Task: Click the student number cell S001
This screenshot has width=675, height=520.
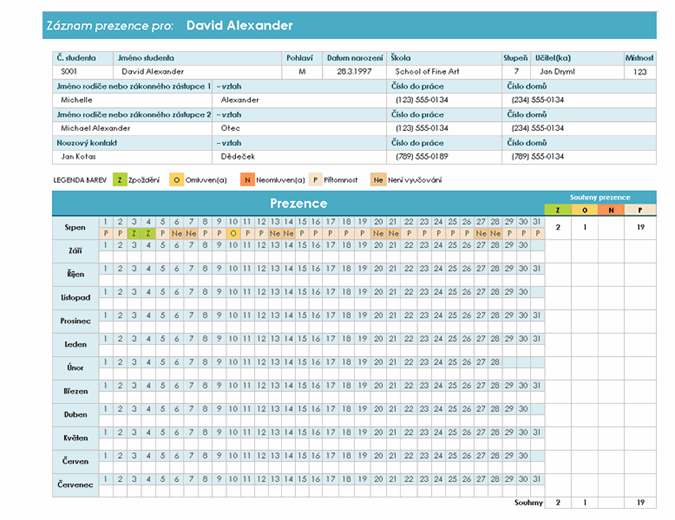Action: click(x=68, y=72)
